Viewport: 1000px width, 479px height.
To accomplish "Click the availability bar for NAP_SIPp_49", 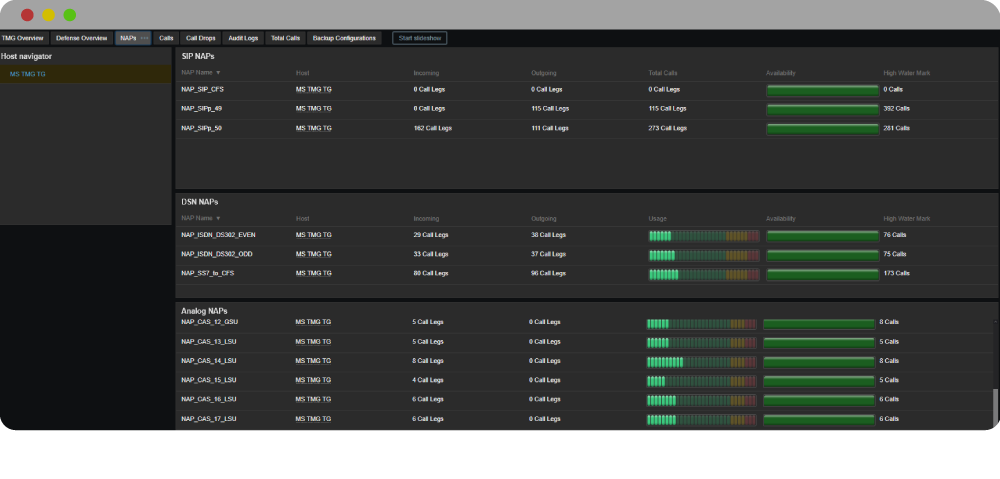I will 821,109.
